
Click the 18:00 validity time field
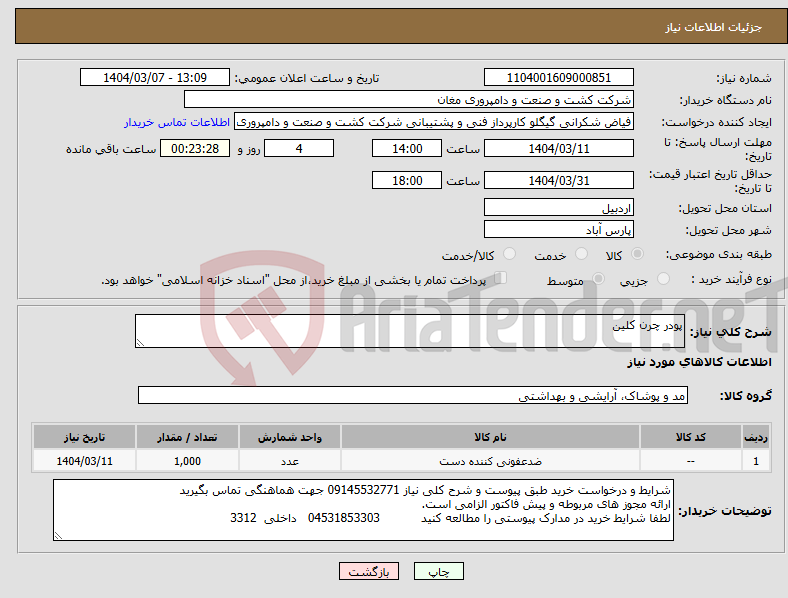pos(407,180)
